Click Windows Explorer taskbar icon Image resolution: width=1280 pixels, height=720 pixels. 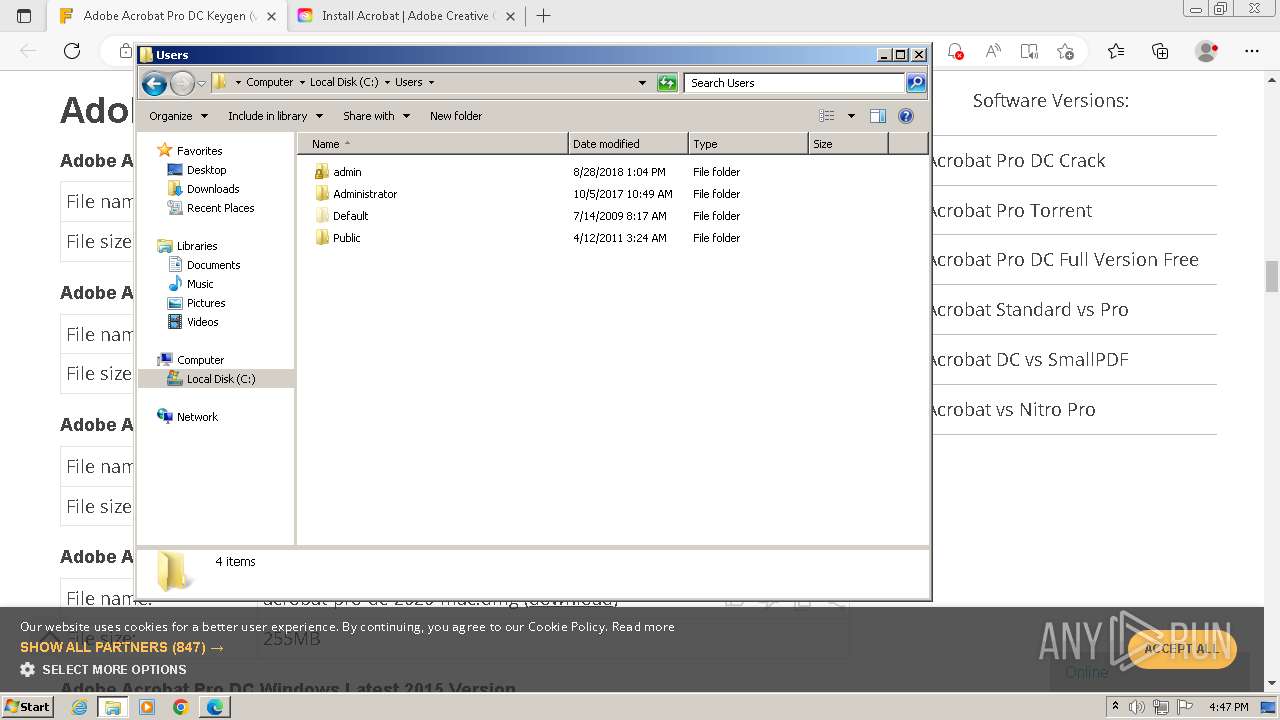tap(113, 707)
